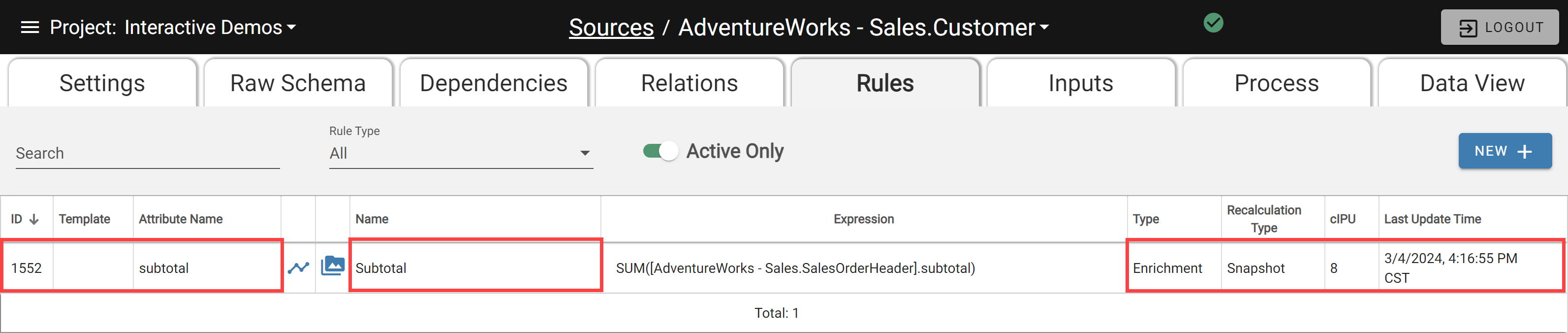Screen dimensions: 1568x333
Task: Click the LOGOUT button
Action: click(1499, 28)
